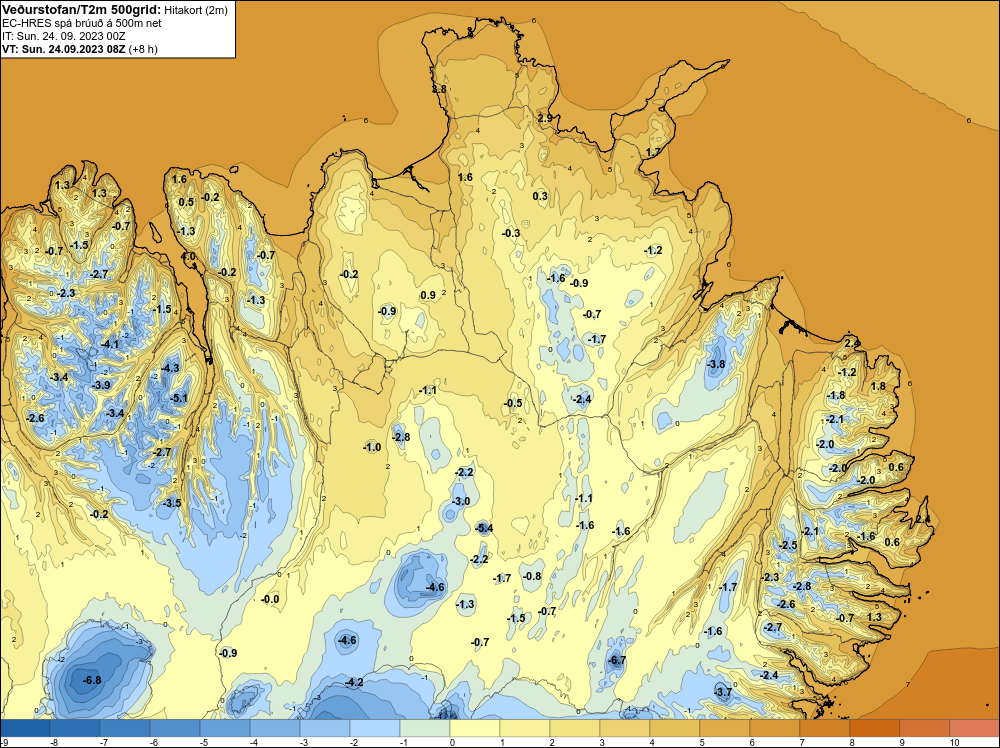Click the '-0.0' temperature value
Image resolution: width=1000 pixels, height=748 pixels.
[x=270, y=599]
